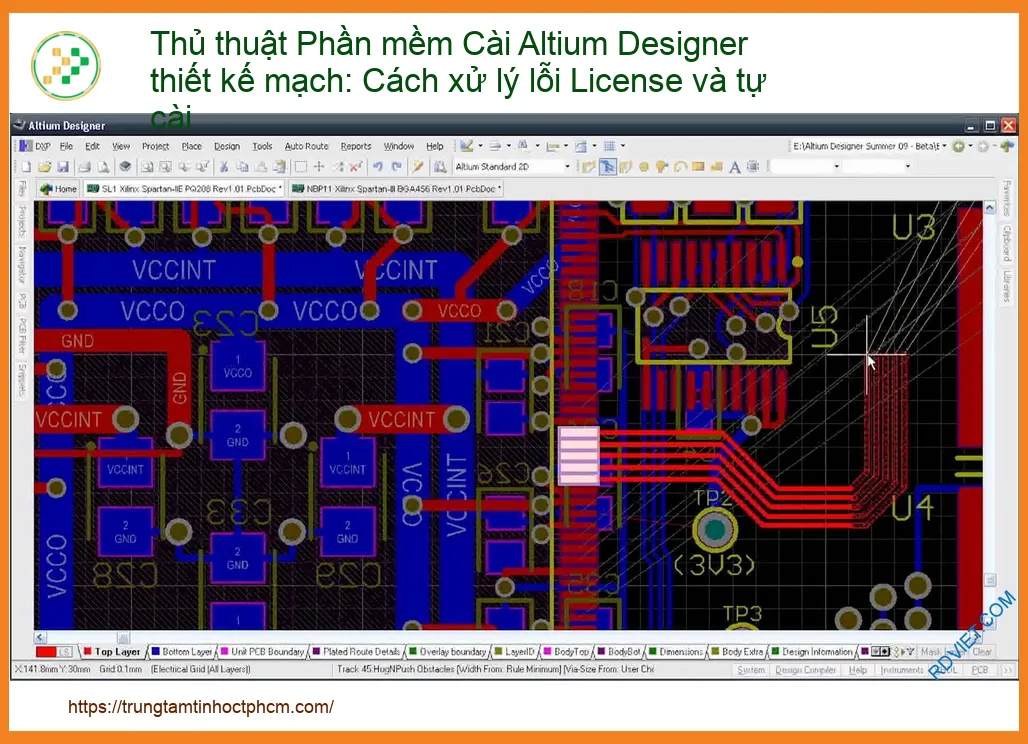Select the Top Layer tab
The height and width of the screenshot is (744, 1028).
[x=112, y=652]
